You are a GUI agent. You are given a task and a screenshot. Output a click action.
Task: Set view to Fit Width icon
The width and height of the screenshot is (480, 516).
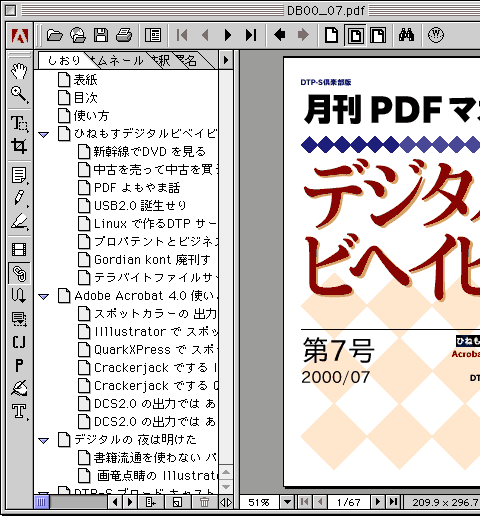point(378,35)
